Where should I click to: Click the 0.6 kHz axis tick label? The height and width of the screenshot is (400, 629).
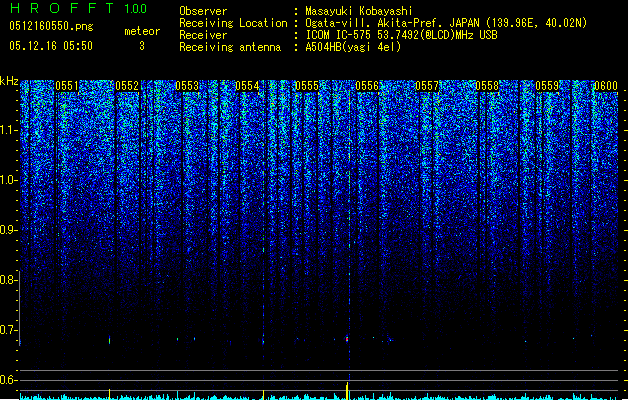[x=9, y=380]
